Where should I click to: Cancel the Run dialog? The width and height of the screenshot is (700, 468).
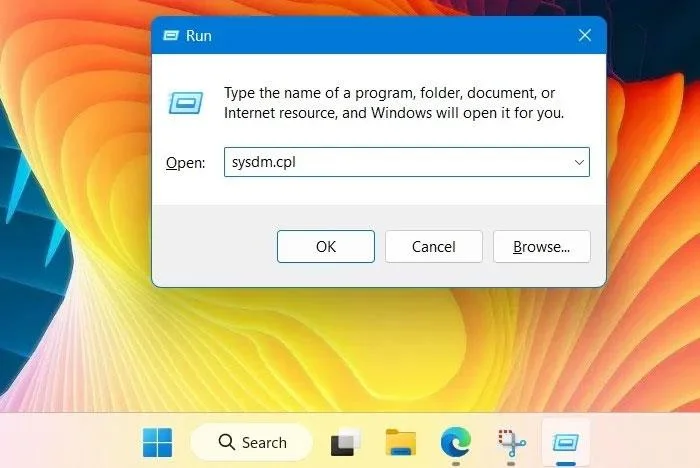433,247
